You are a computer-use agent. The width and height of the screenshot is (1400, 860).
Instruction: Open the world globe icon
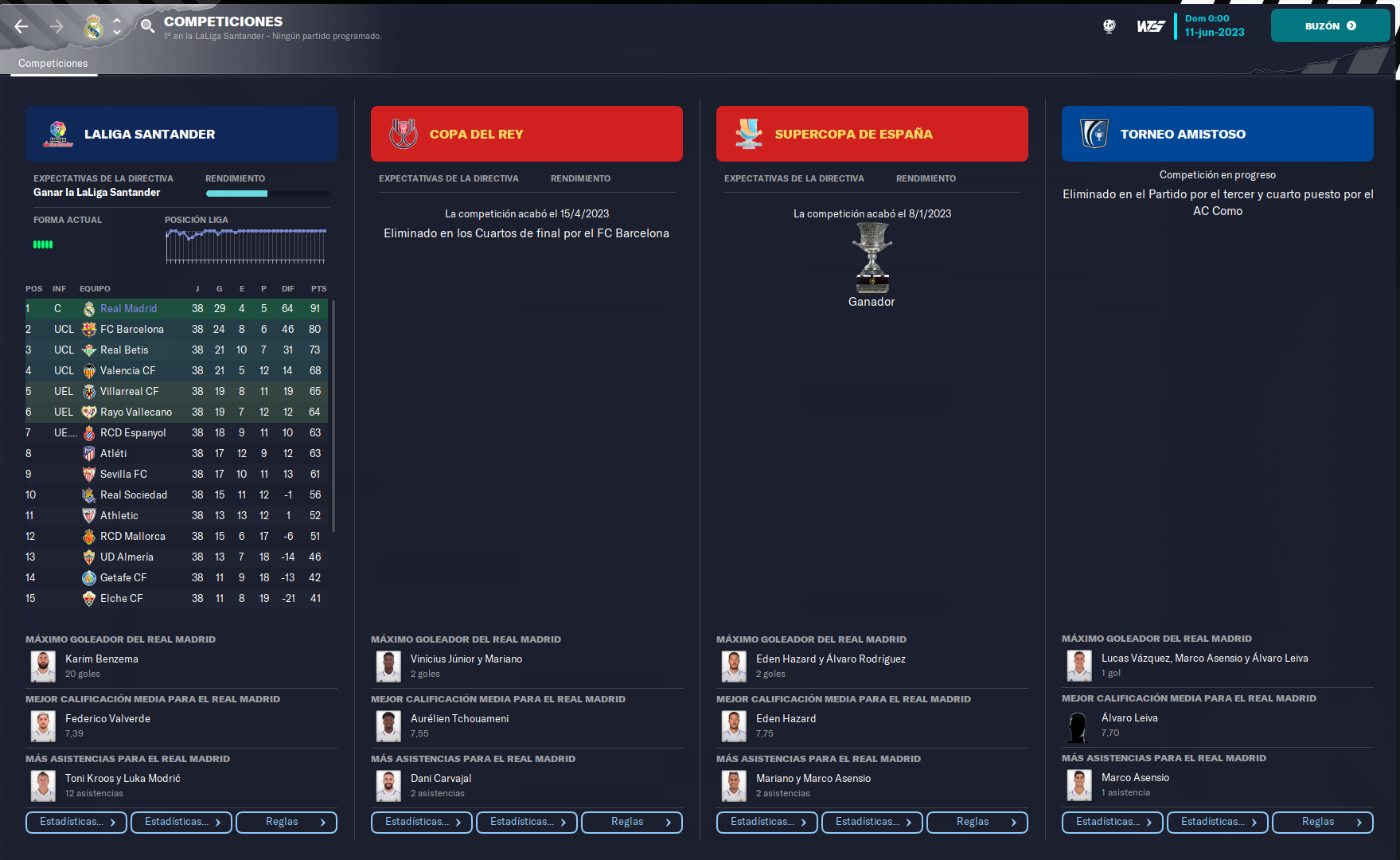[1109, 26]
